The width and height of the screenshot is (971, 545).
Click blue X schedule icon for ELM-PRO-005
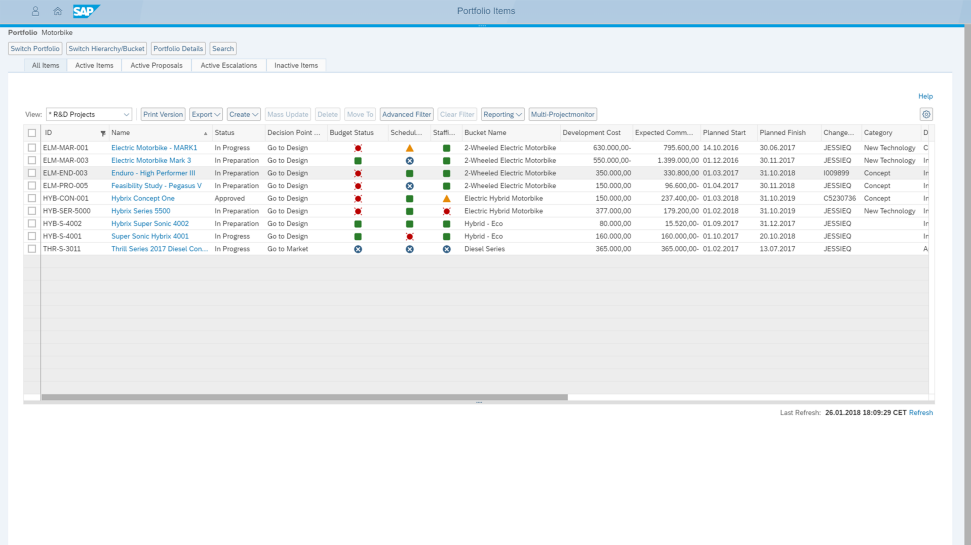click(x=409, y=186)
